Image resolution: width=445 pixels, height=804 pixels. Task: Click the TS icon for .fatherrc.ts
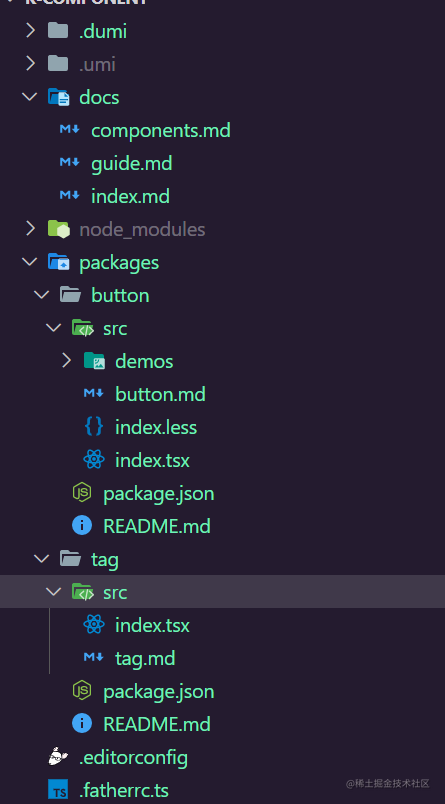[x=58, y=790]
